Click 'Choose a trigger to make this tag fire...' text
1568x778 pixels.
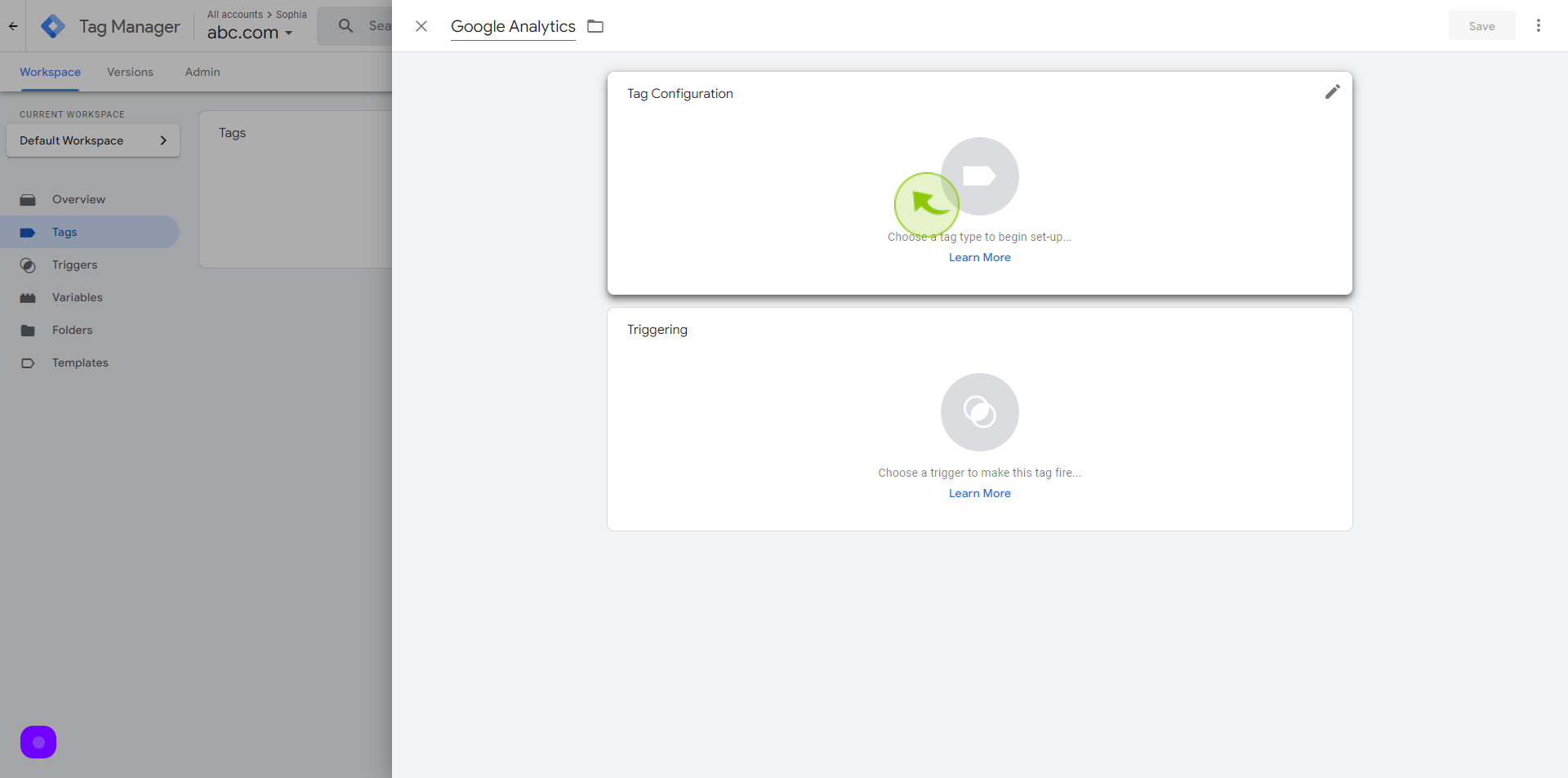click(979, 473)
